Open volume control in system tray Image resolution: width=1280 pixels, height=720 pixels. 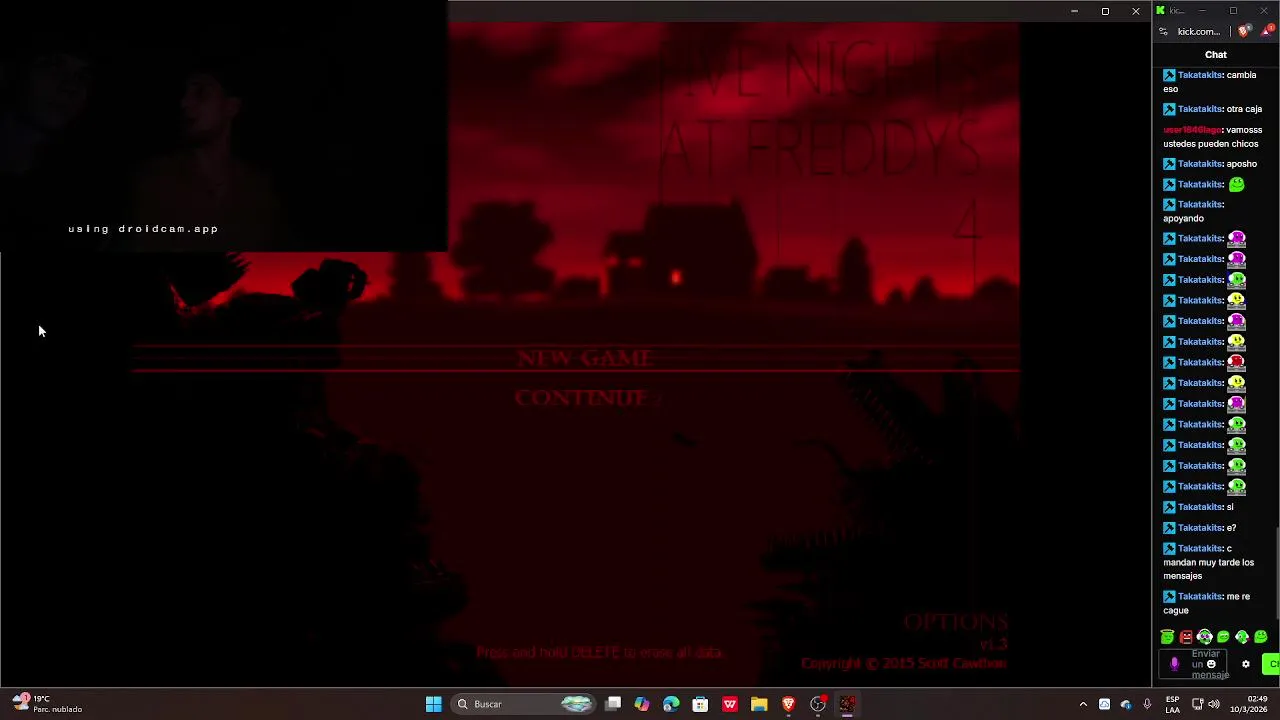pos(1214,704)
